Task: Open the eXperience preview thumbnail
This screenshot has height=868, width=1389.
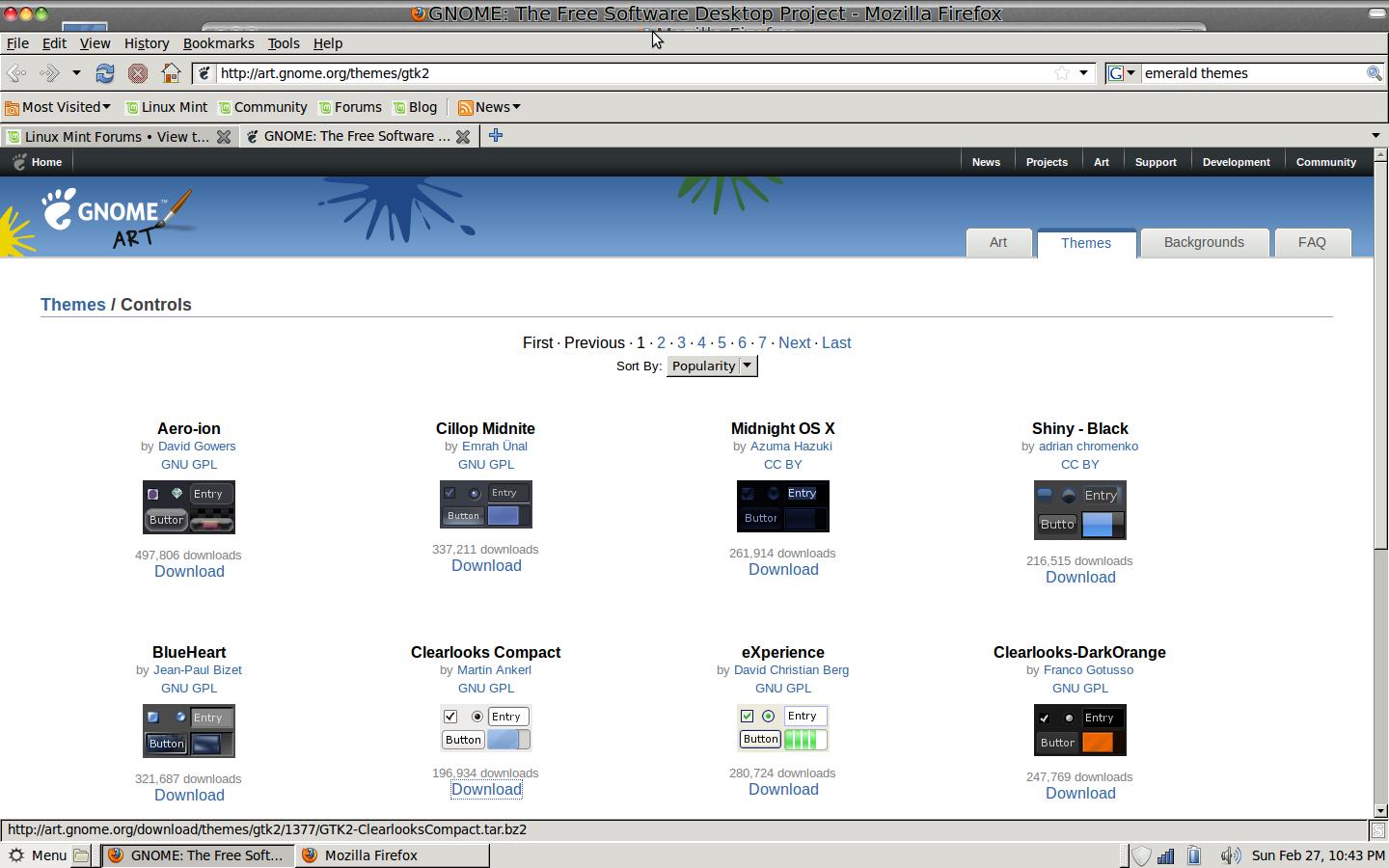Action: [x=783, y=728]
